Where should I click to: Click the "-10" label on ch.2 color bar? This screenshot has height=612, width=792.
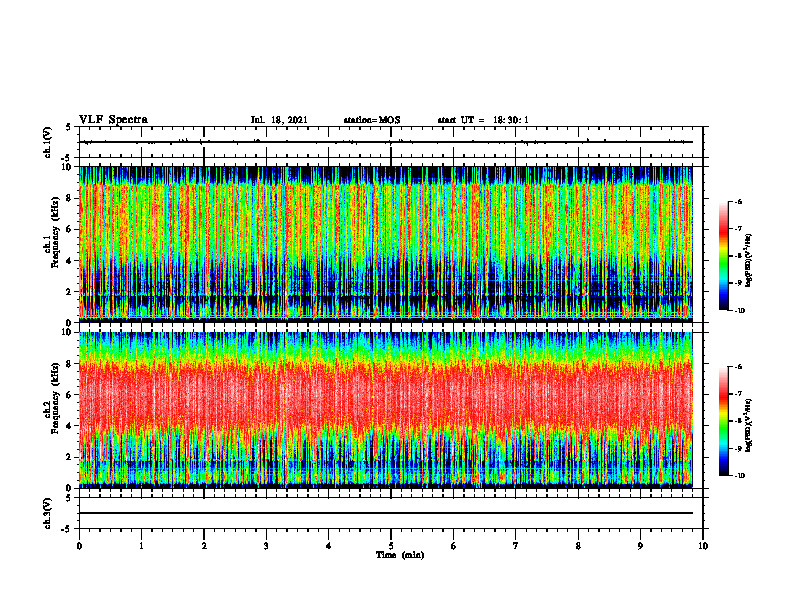coord(739,476)
